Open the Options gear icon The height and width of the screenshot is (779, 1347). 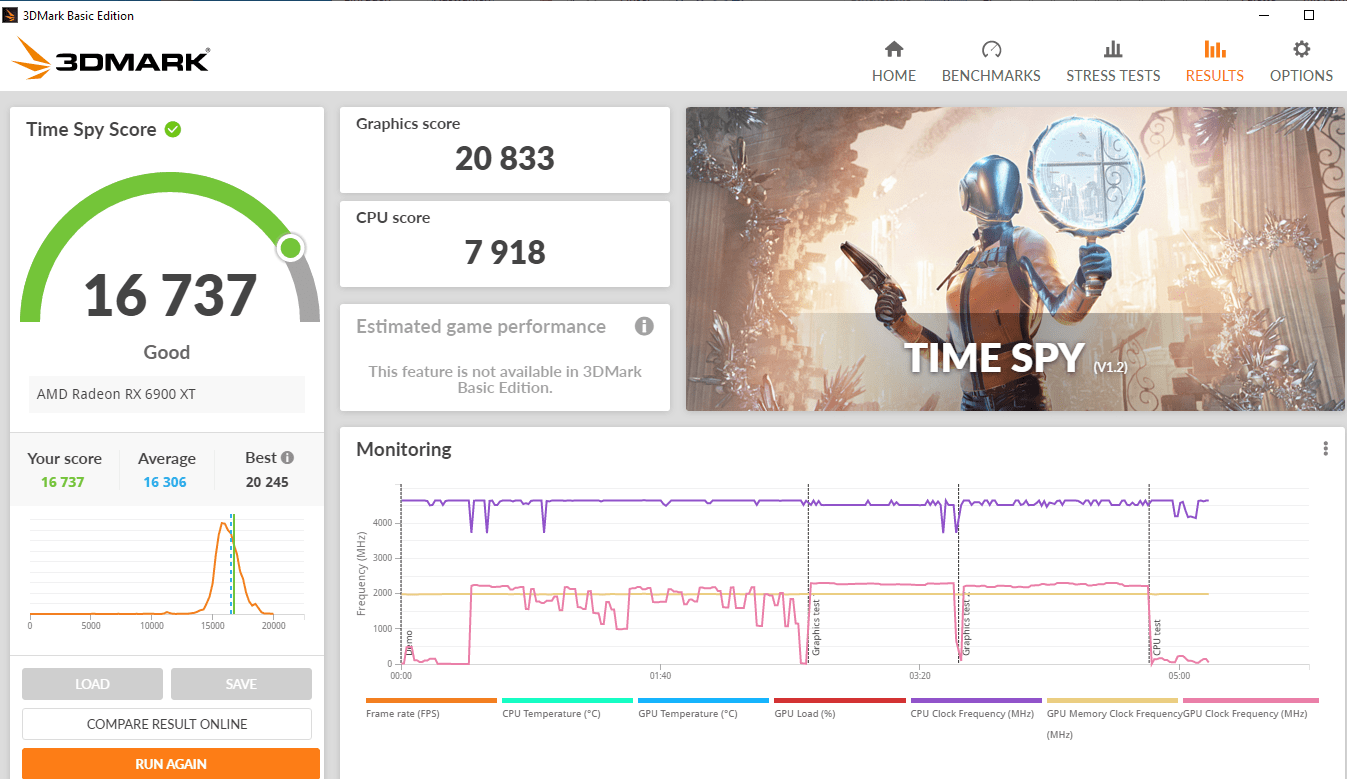1301,49
